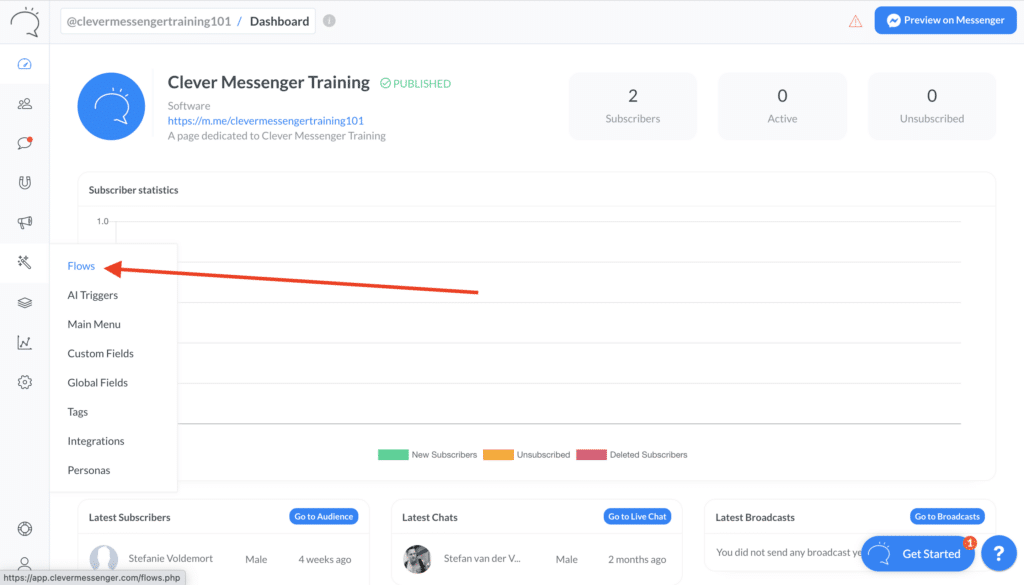
Task: Open the m.me/clevermessengertraining101 link
Action: click(265, 121)
